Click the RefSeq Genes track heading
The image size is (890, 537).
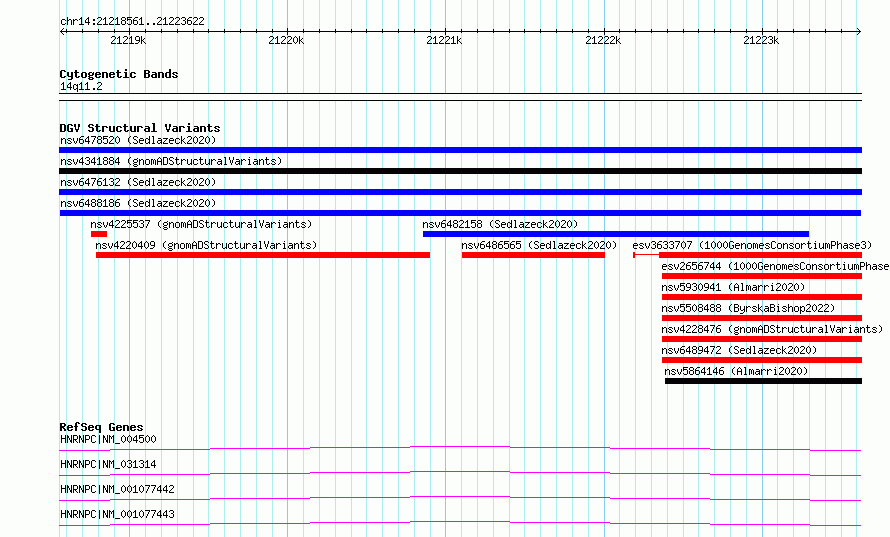coord(101,427)
